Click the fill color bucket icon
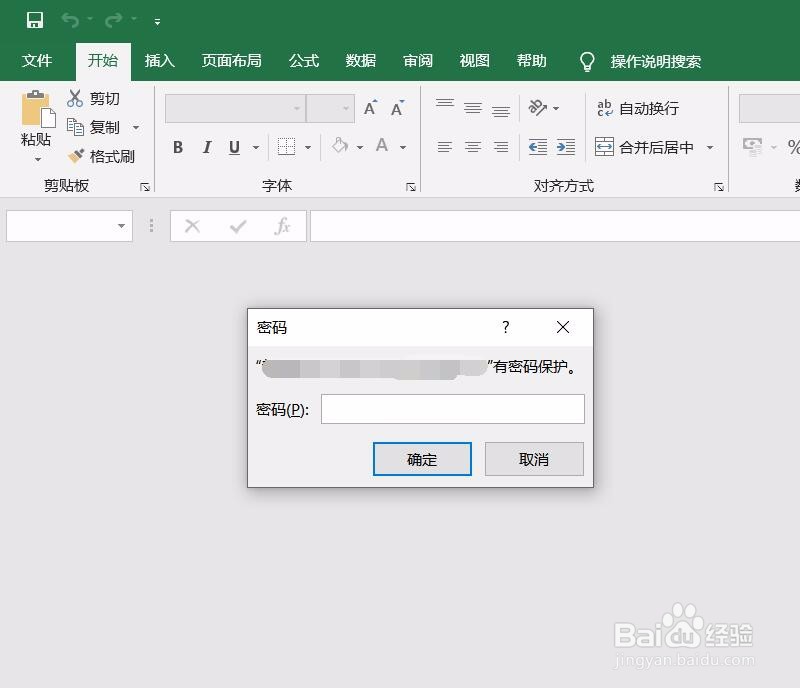 click(340, 146)
